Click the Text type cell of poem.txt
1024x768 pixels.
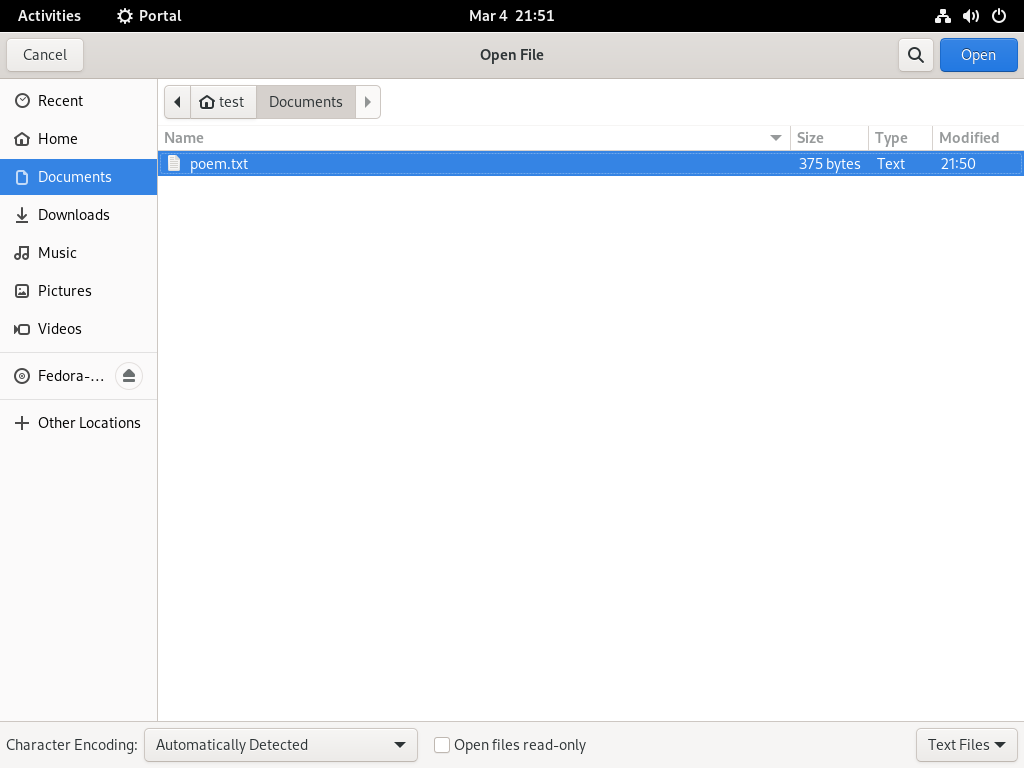[891, 164]
